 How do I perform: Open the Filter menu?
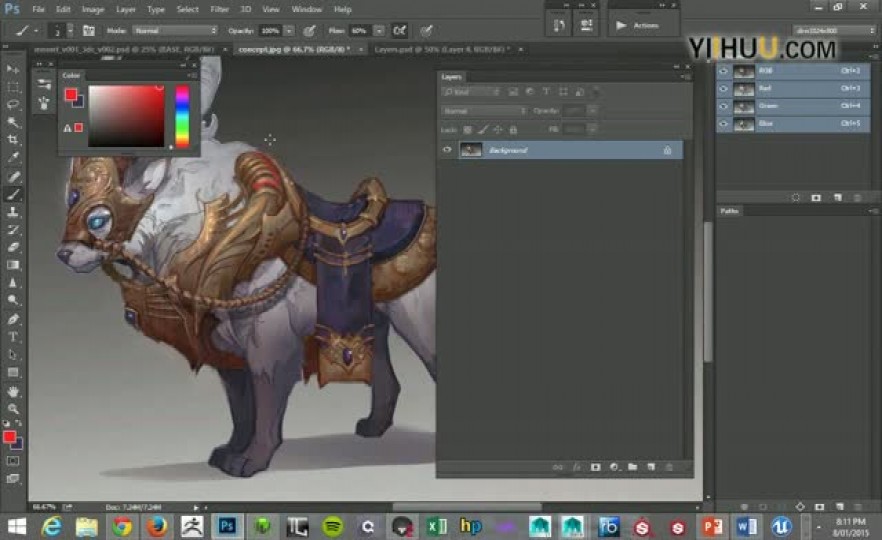click(219, 9)
